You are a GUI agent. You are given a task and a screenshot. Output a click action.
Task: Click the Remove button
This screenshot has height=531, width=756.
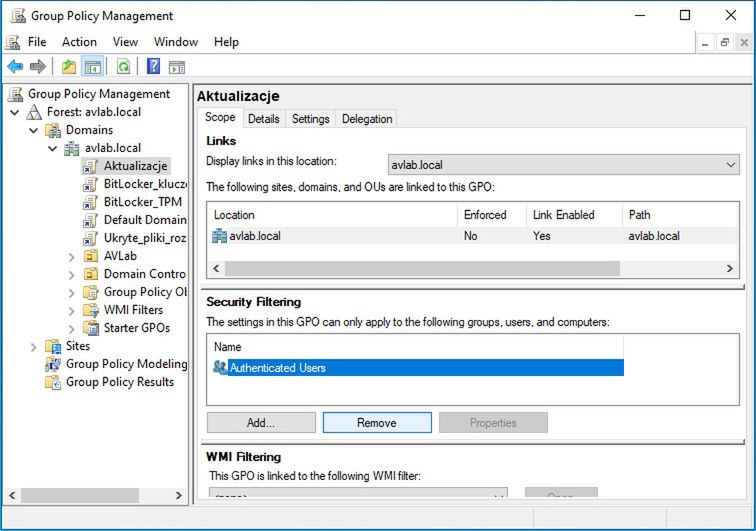[377, 423]
